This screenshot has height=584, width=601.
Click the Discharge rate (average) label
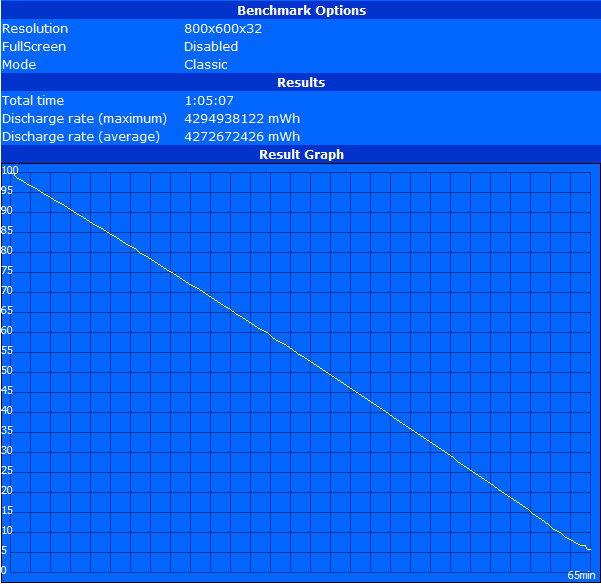pyautogui.click(x=81, y=137)
